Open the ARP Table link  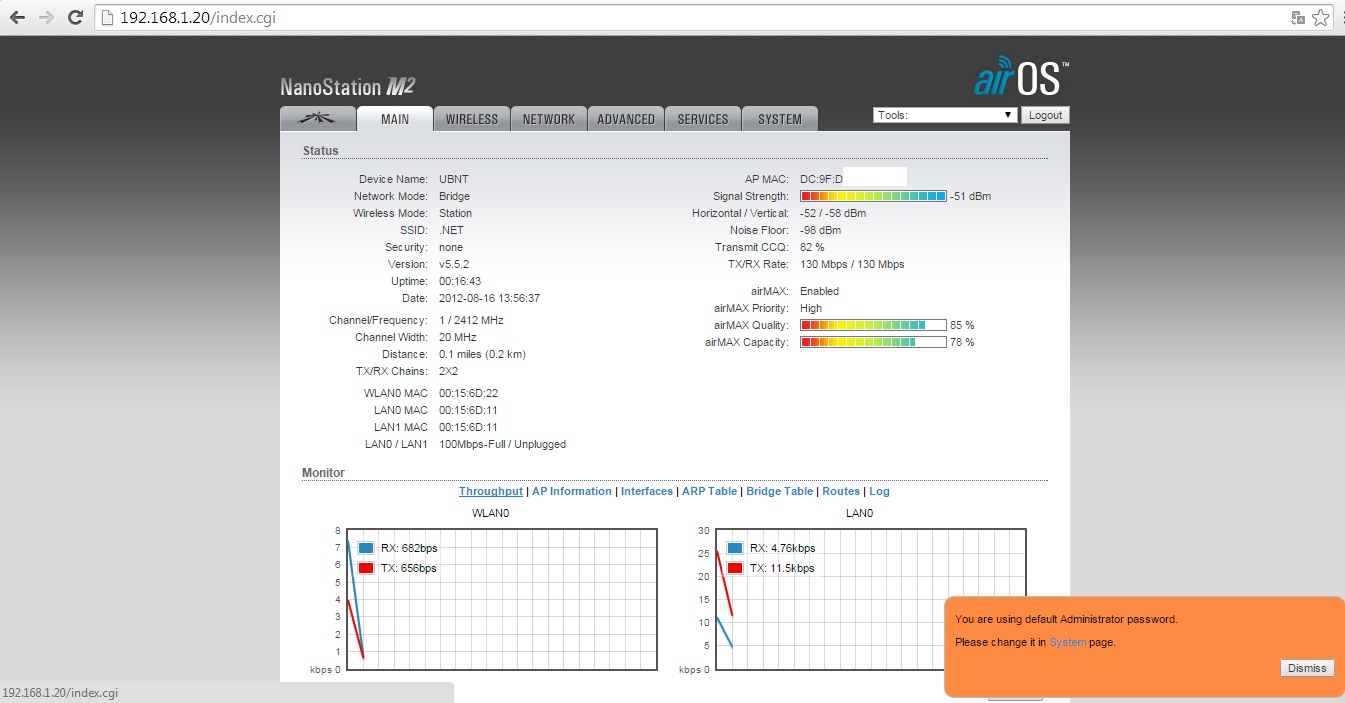coord(710,491)
